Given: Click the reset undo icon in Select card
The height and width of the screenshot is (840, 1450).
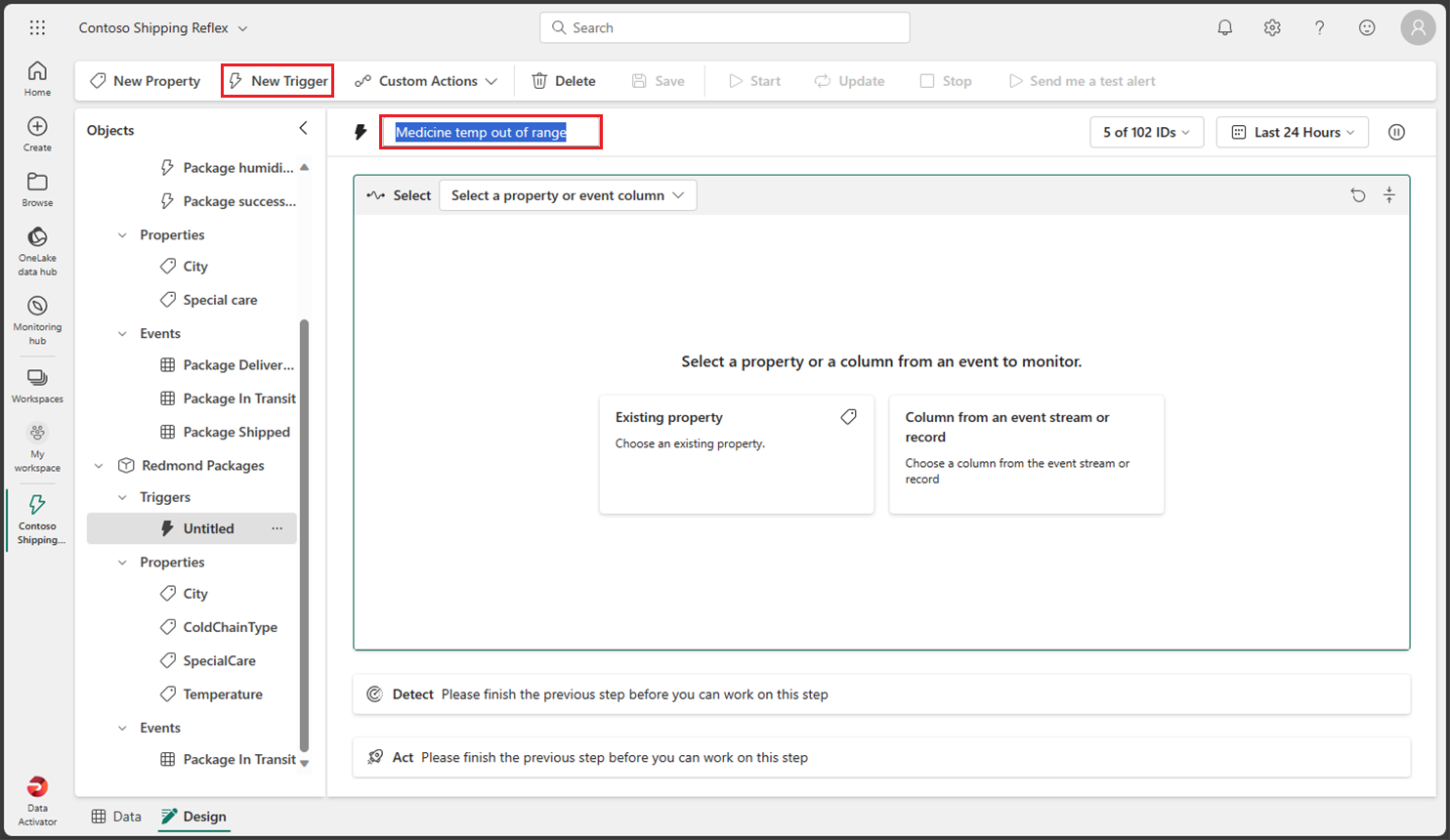Looking at the screenshot, I should coord(1358,195).
